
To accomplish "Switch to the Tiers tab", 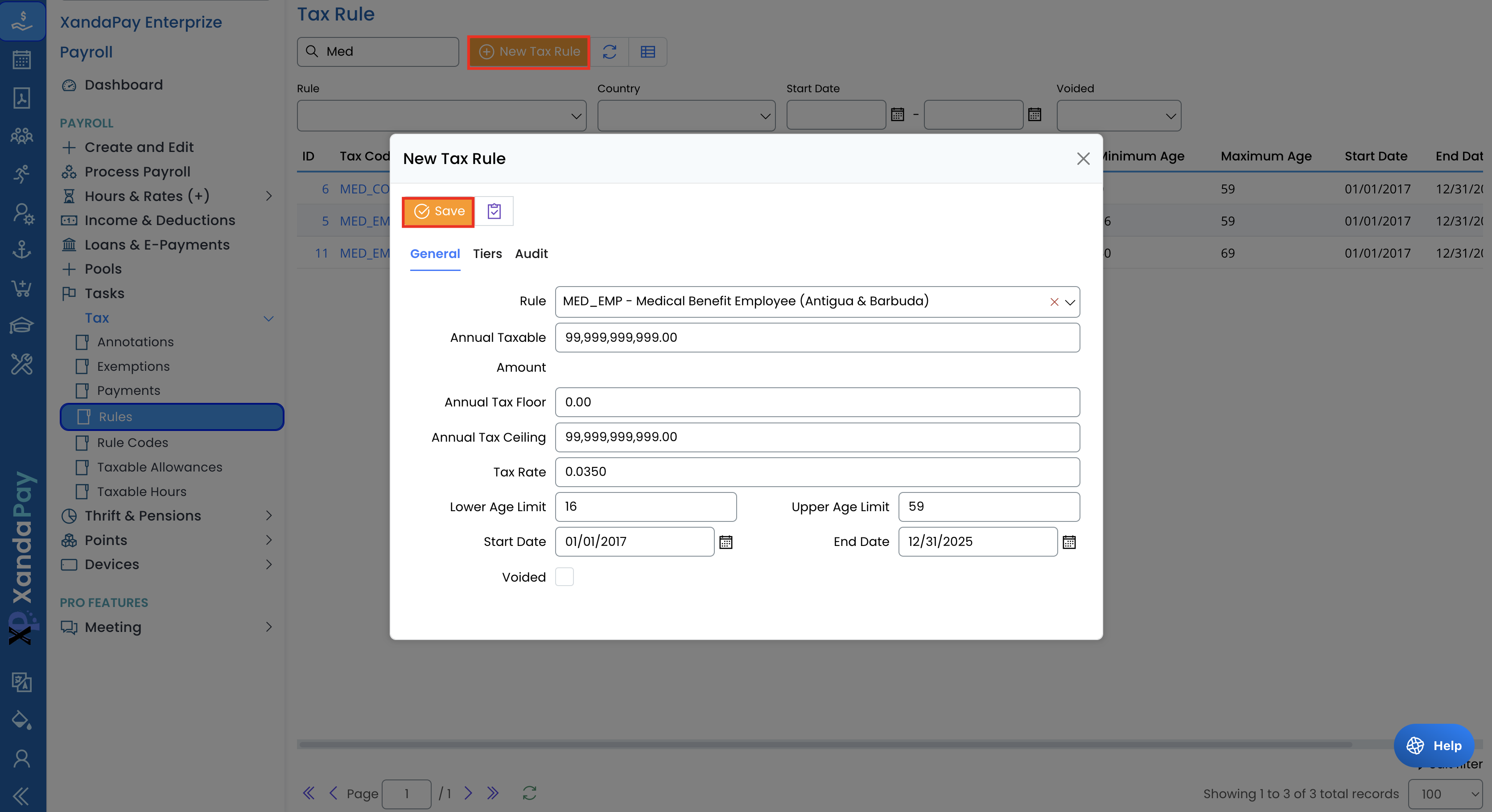I will point(487,254).
